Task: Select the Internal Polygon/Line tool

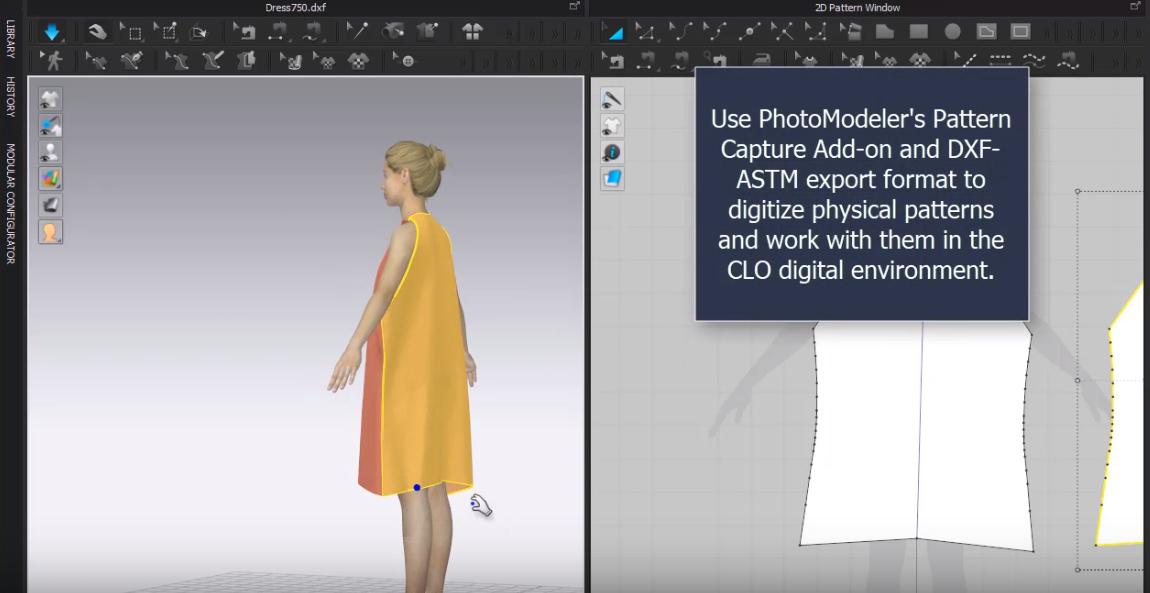Action: (x=986, y=32)
